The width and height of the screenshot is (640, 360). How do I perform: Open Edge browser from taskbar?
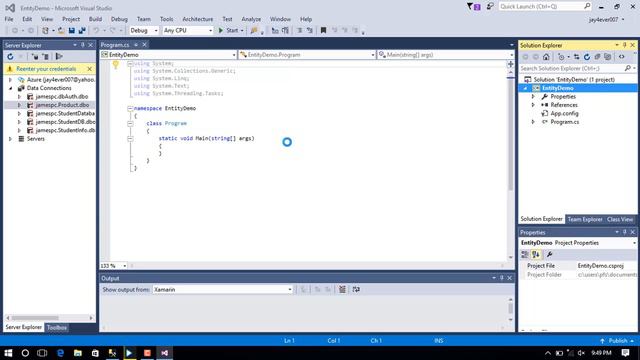coord(60,353)
